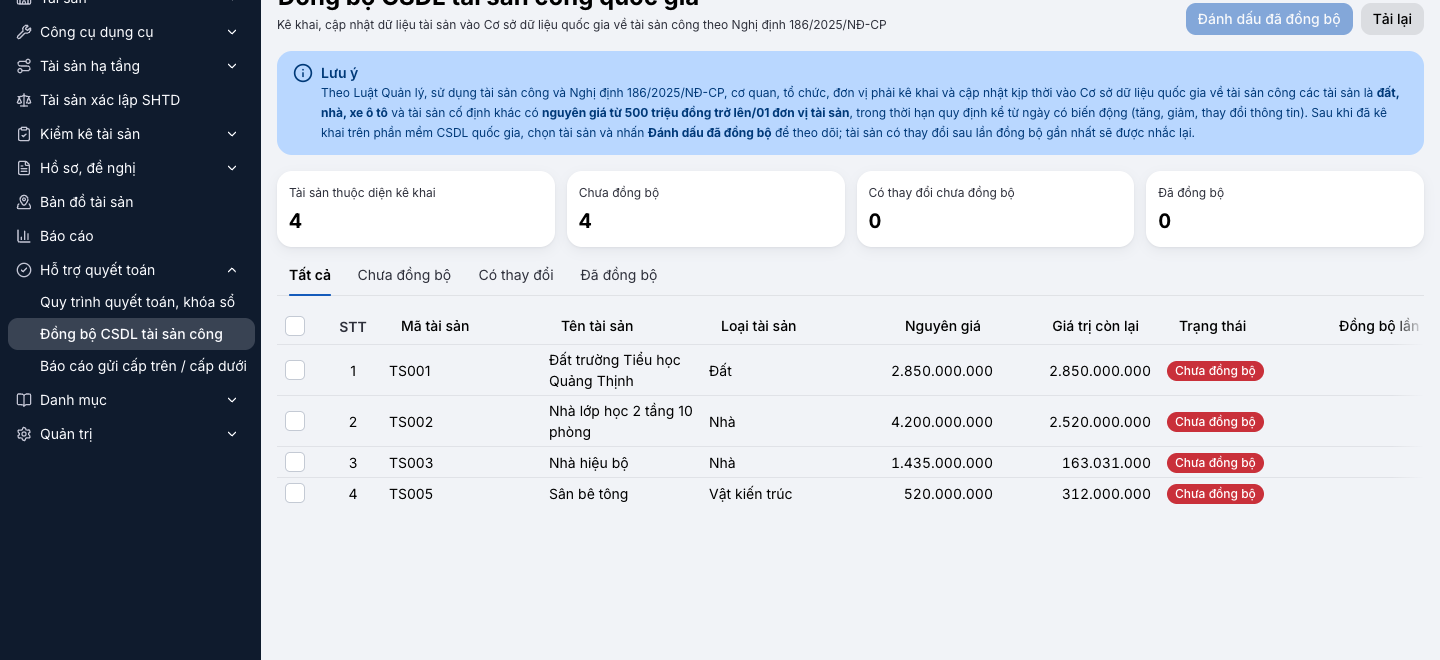Viewport: 1440px width, 660px height.
Task: Click the clipboard icon for Kiểm kê tài sản
Action: (24, 134)
